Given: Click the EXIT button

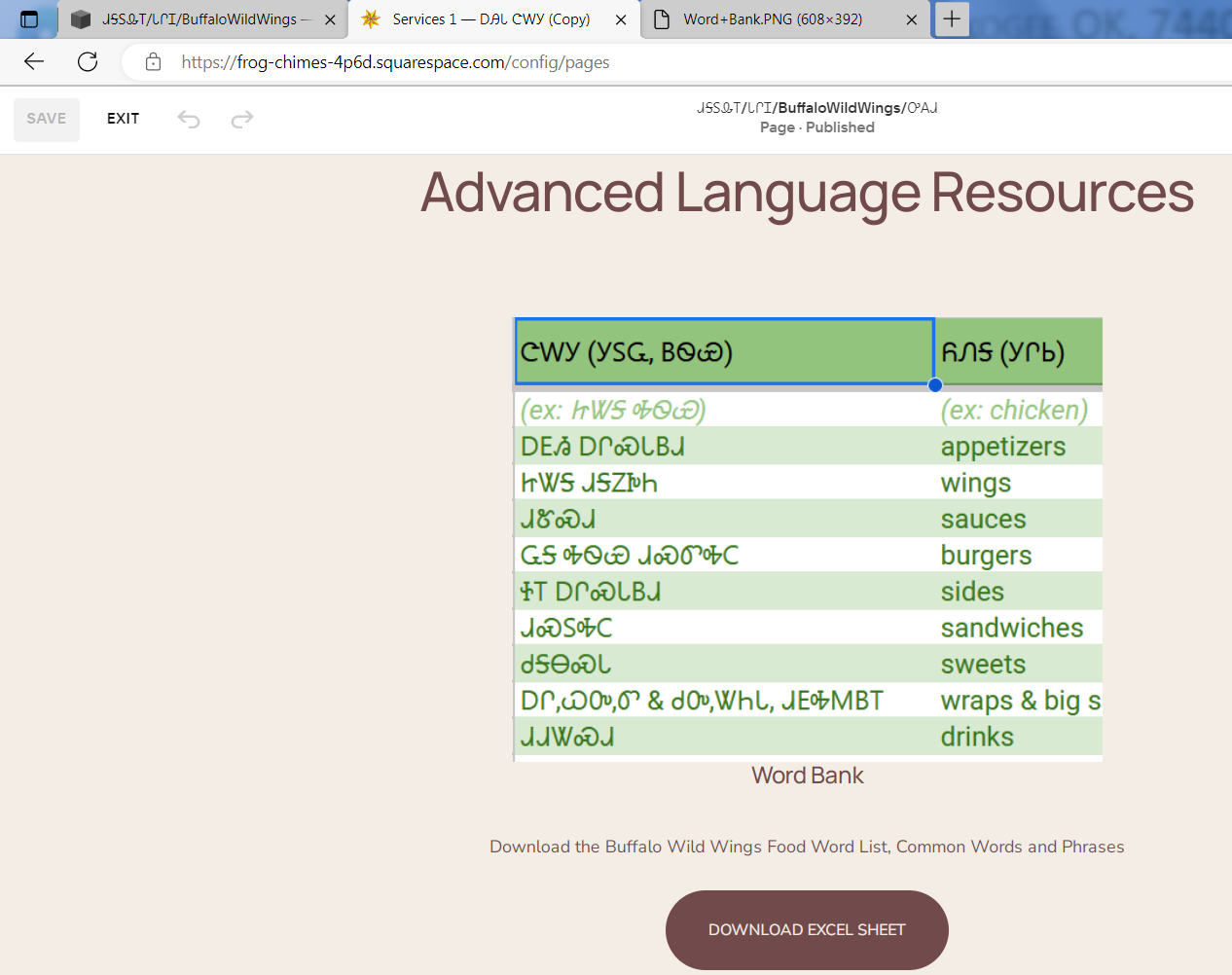Looking at the screenshot, I should 123,119.
